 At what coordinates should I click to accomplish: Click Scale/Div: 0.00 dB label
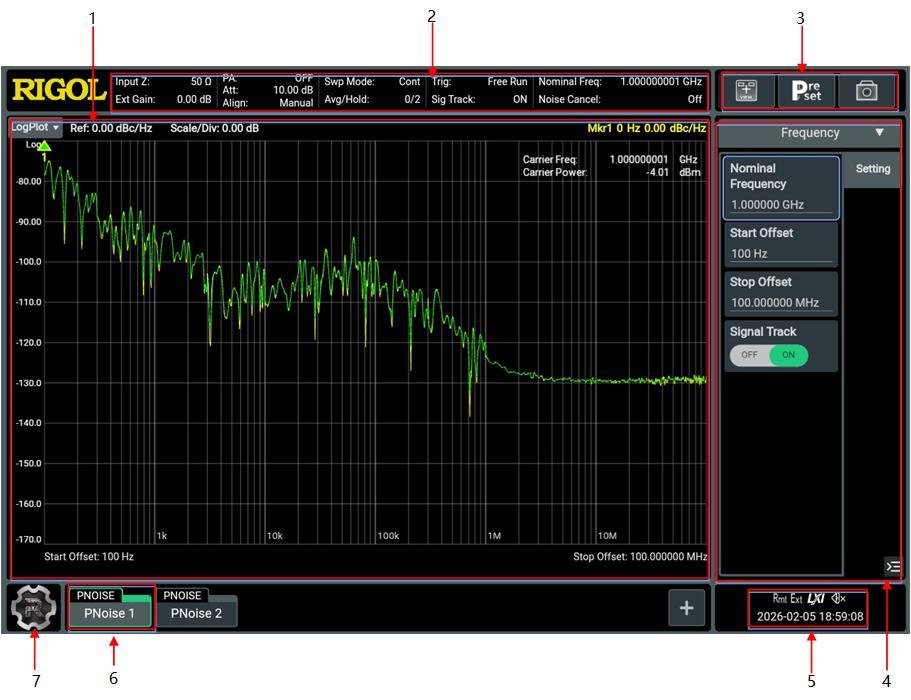pyautogui.click(x=214, y=128)
